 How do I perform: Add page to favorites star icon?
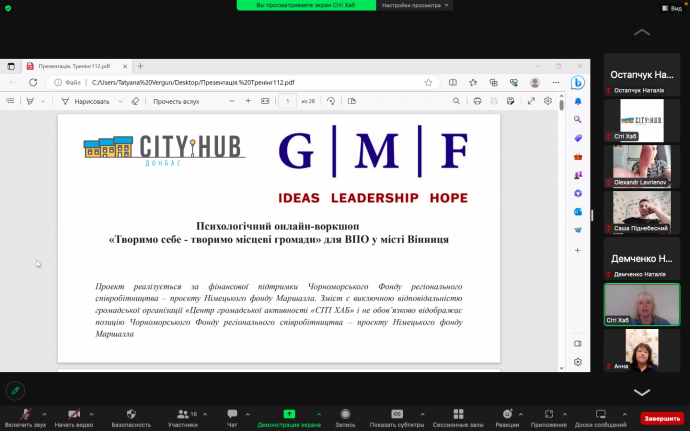coord(428,82)
